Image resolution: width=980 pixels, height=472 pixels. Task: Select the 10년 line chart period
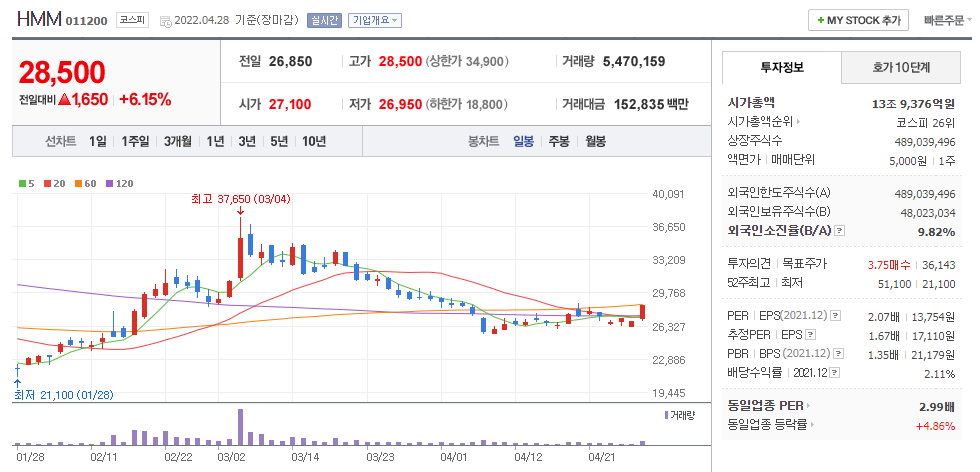click(x=314, y=141)
